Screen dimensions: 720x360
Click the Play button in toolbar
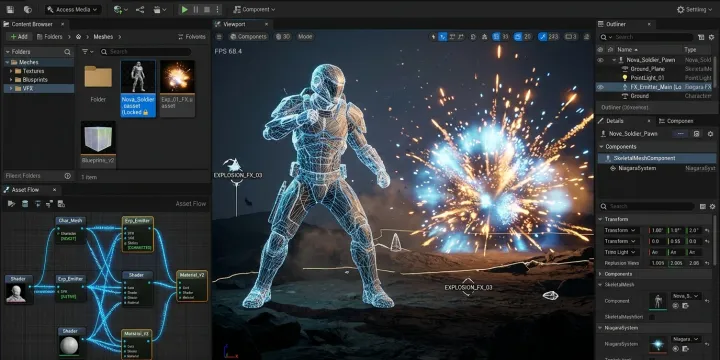click(185, 9)
